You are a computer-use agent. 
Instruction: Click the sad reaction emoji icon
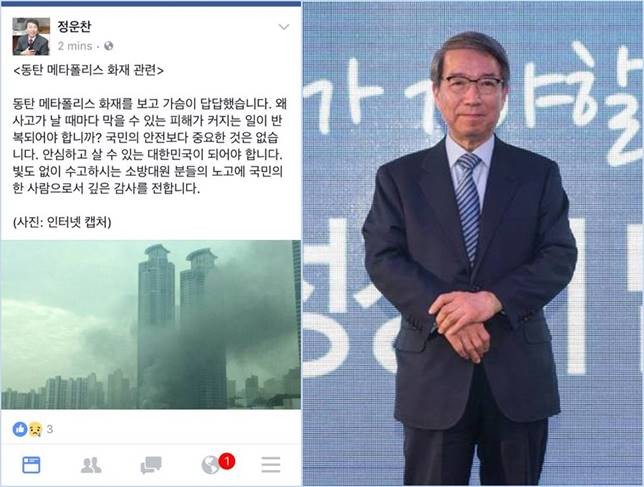[x=35, y=430]
